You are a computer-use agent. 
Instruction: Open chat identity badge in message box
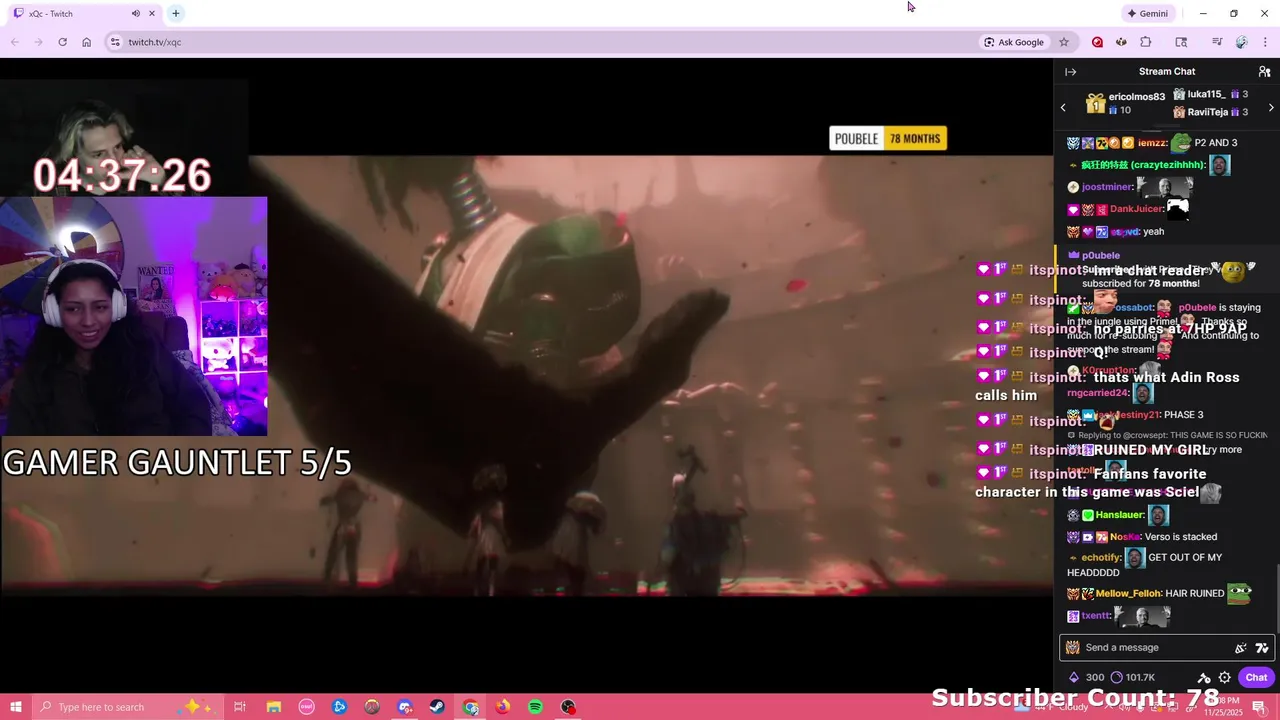click(x=1073, y=647)
